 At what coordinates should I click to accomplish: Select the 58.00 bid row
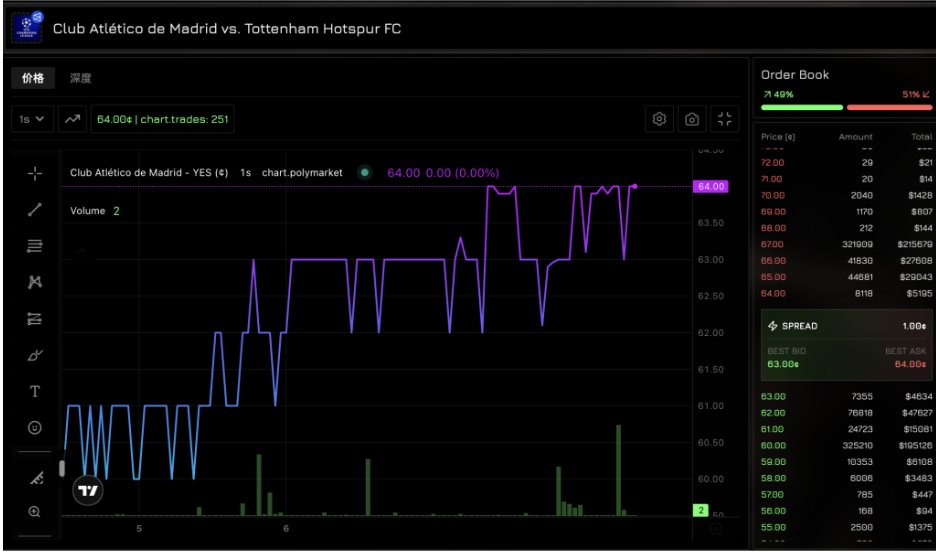tap(846, 478)
